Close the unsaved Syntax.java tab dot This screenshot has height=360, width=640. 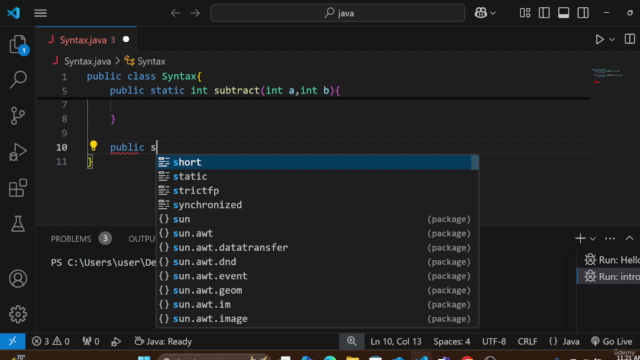point(126,40)
